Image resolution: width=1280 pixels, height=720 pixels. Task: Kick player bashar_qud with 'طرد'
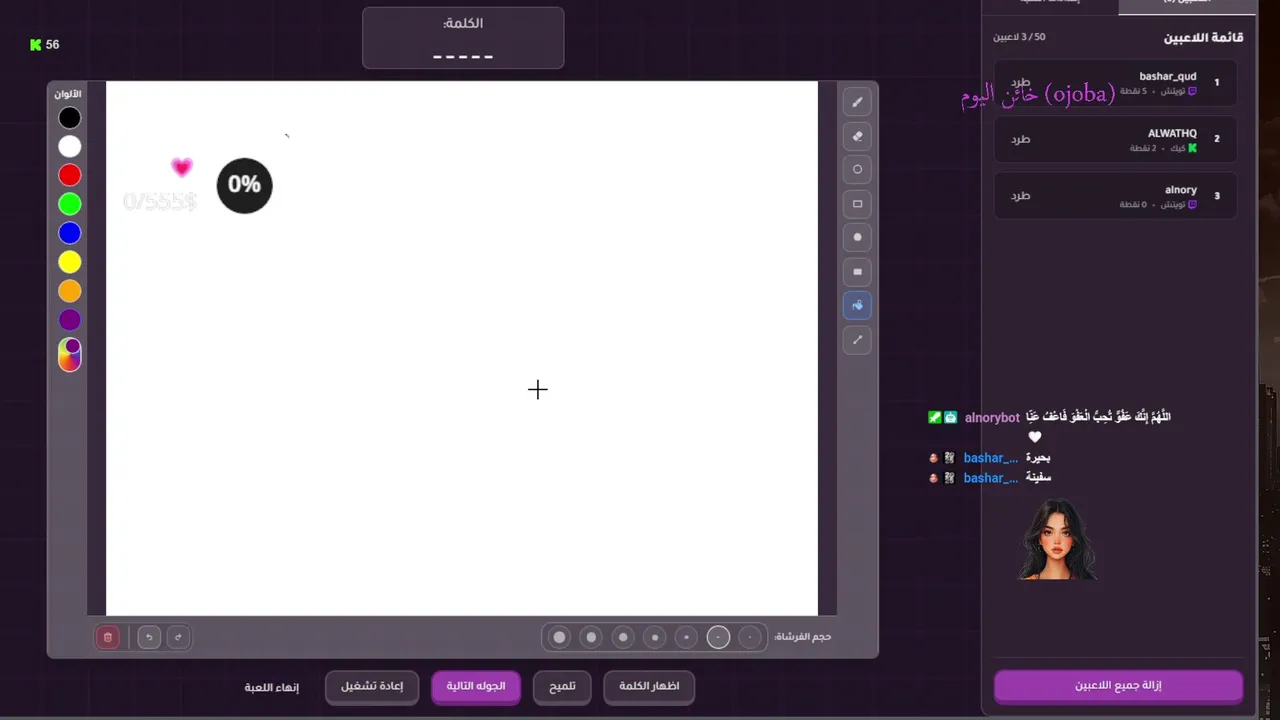(x=1020, y=83)
